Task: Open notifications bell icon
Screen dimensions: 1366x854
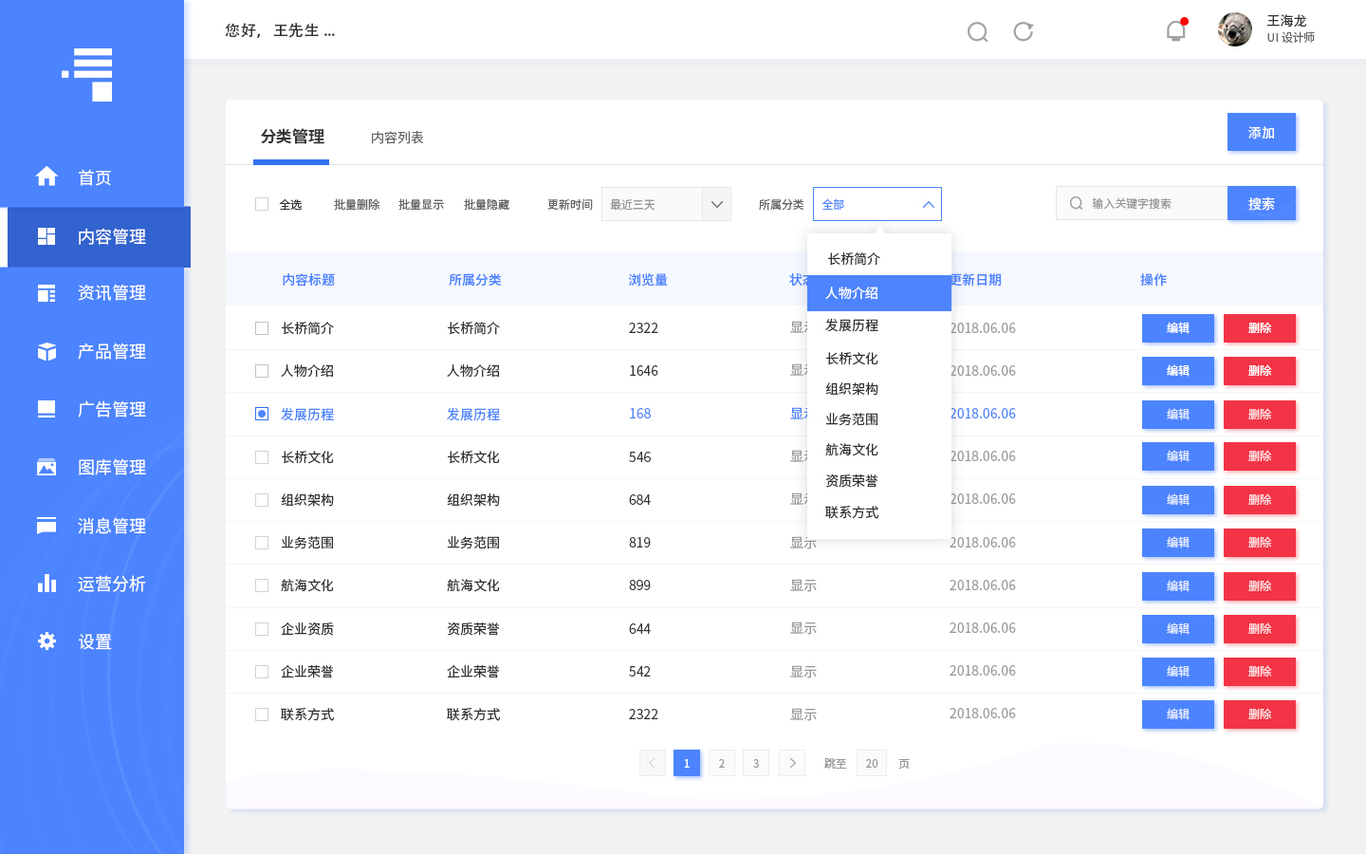Action: pyautogui.click(x=1177, y=30)
